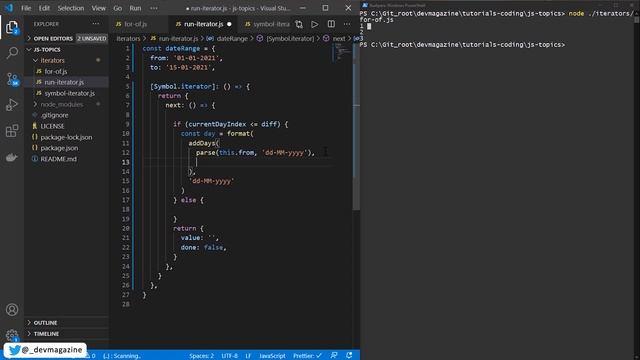Open the Source Control view

12,79
